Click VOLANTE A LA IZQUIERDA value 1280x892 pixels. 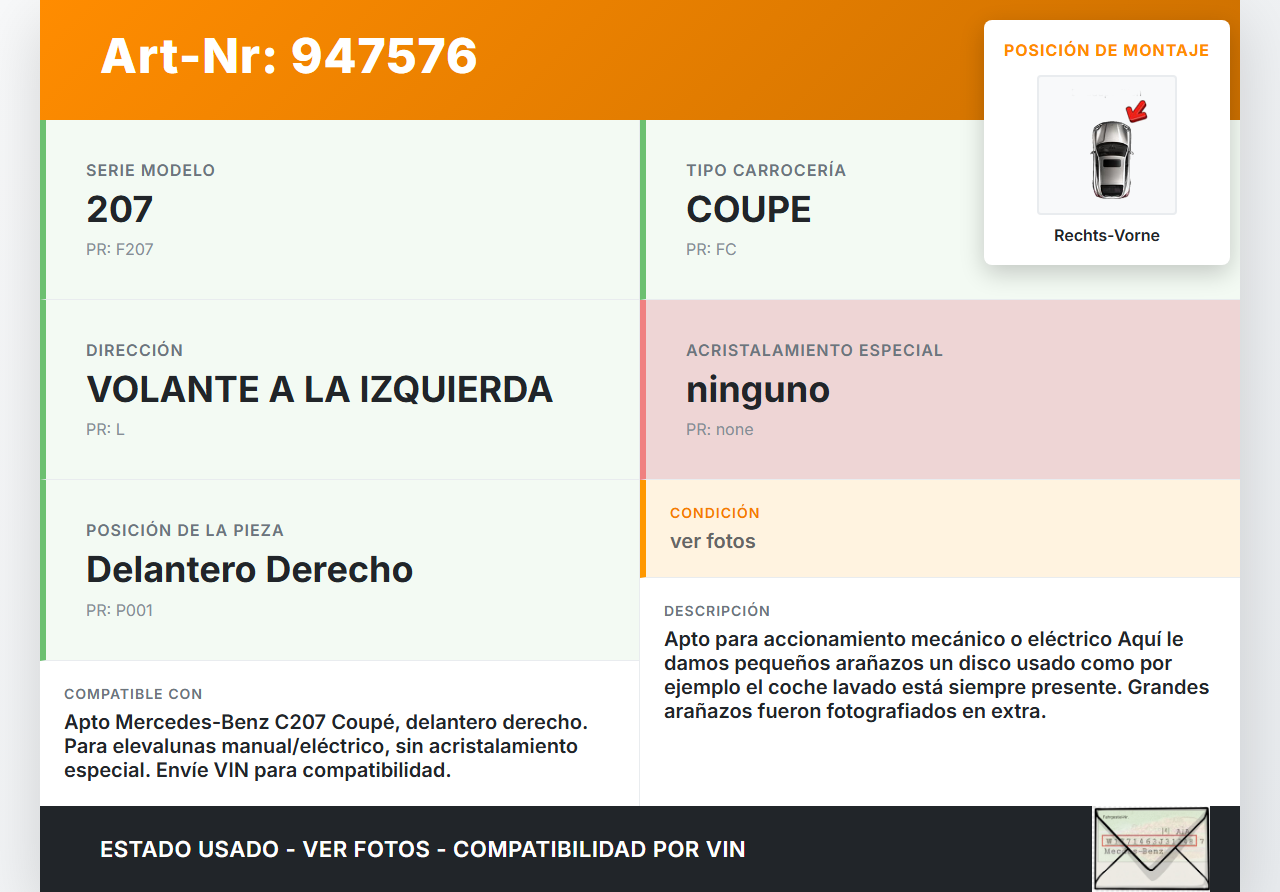point(320,389)
